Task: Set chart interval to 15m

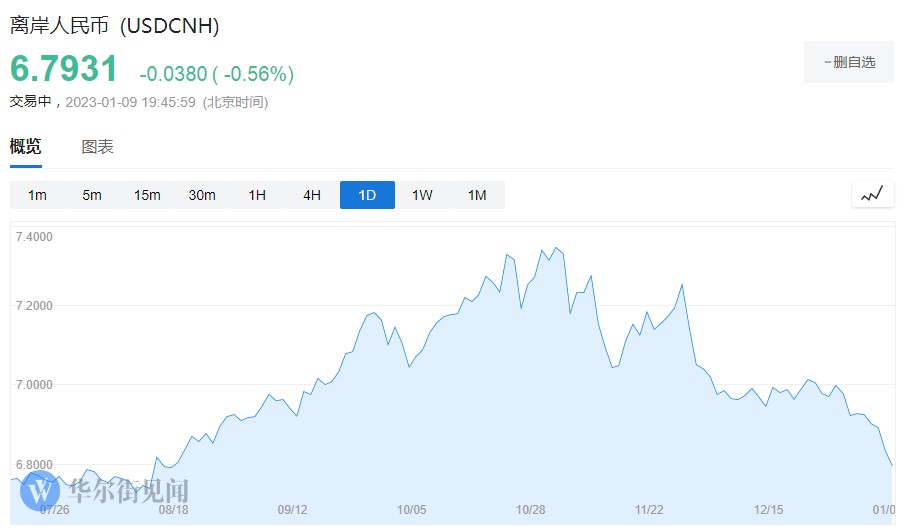Action: [147, 195]
